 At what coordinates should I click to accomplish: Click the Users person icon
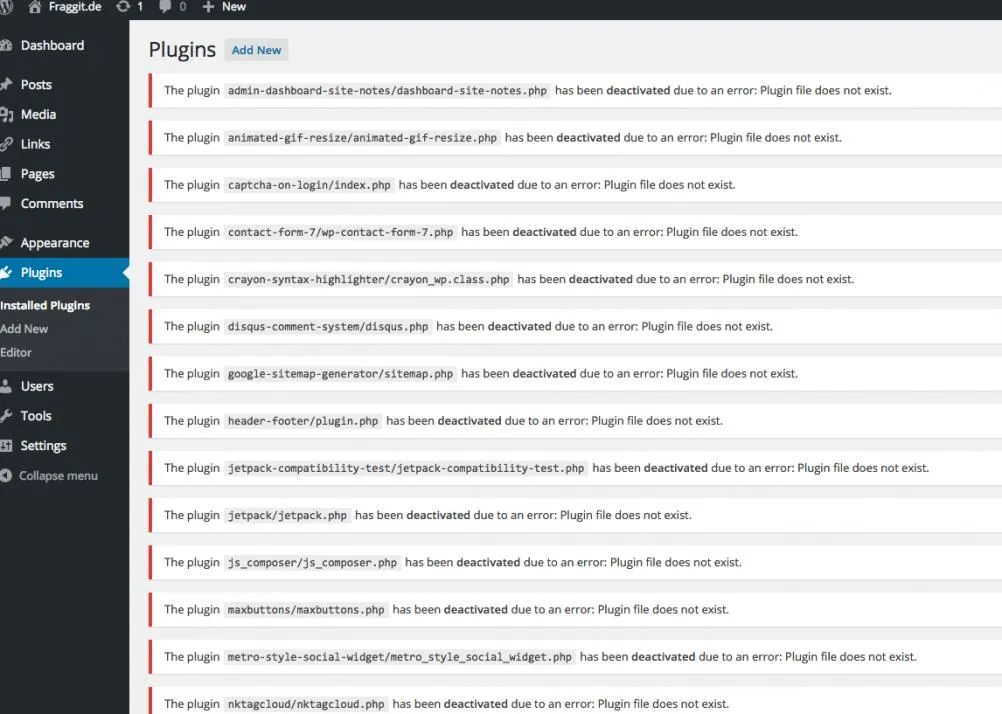6,385
